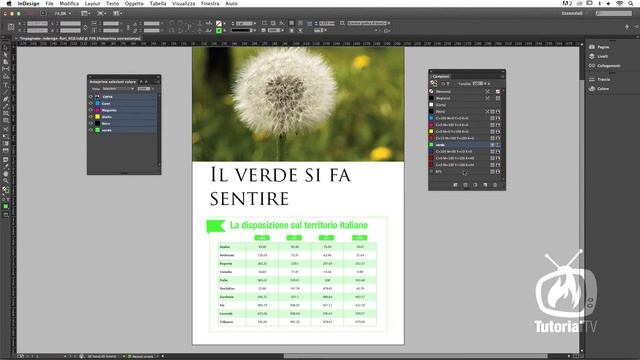Viewport: 640px width, 360px height.
Task: Click fill color box in control bar
Action: [219, 23]
